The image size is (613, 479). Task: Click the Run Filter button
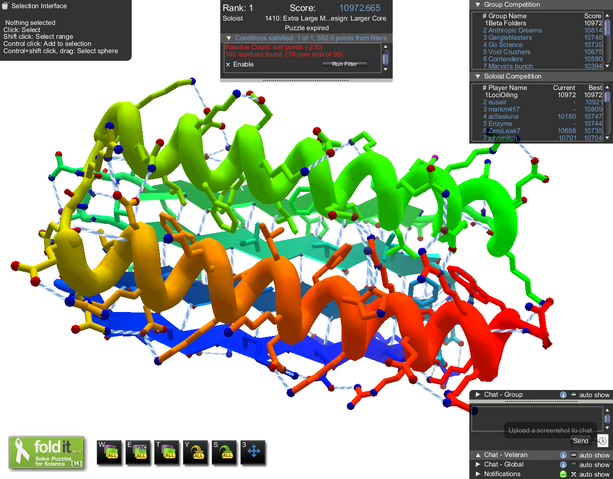pyautogui.click(x=344, y=64)
